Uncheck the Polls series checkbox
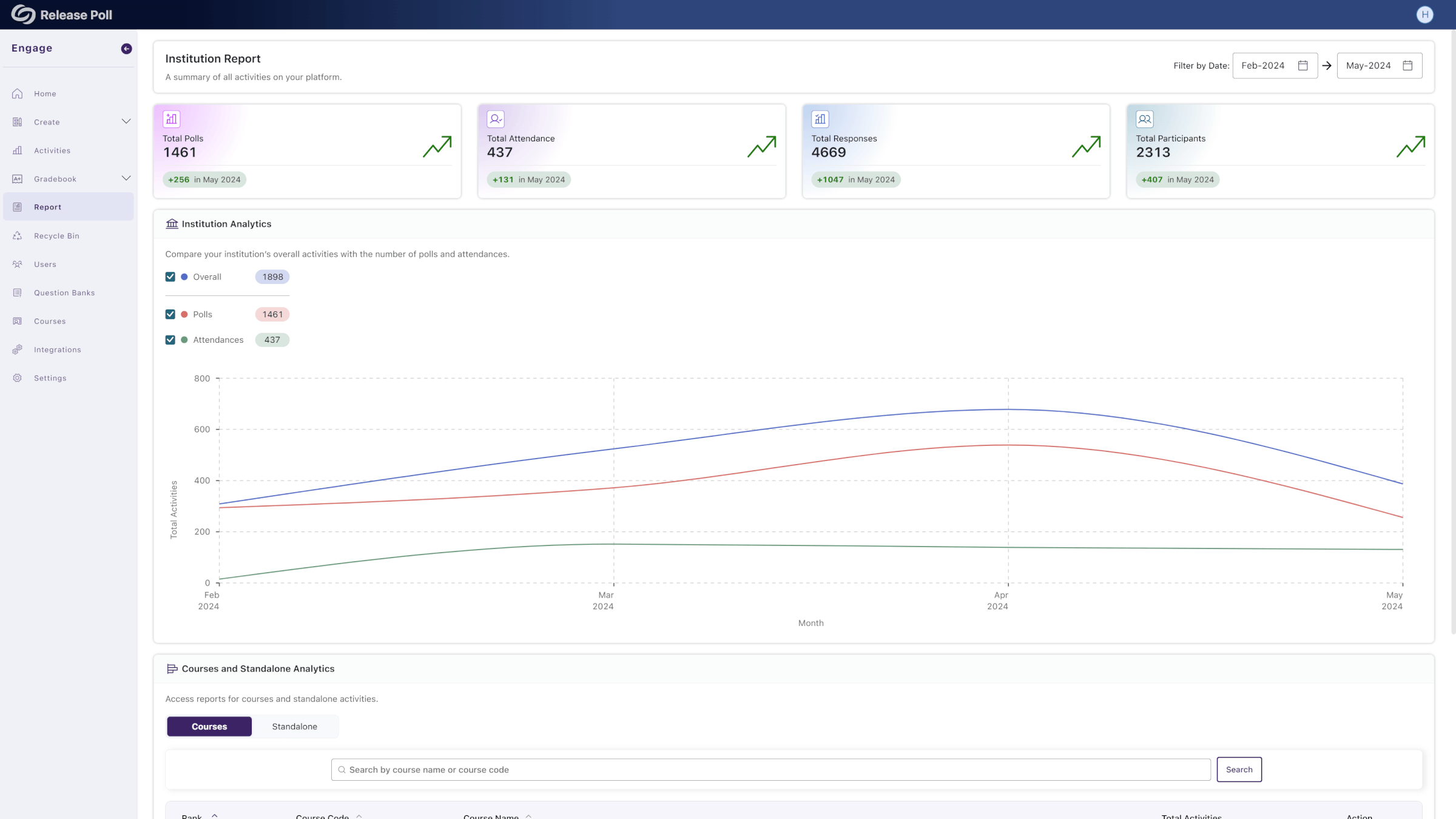 pos(170,314)
